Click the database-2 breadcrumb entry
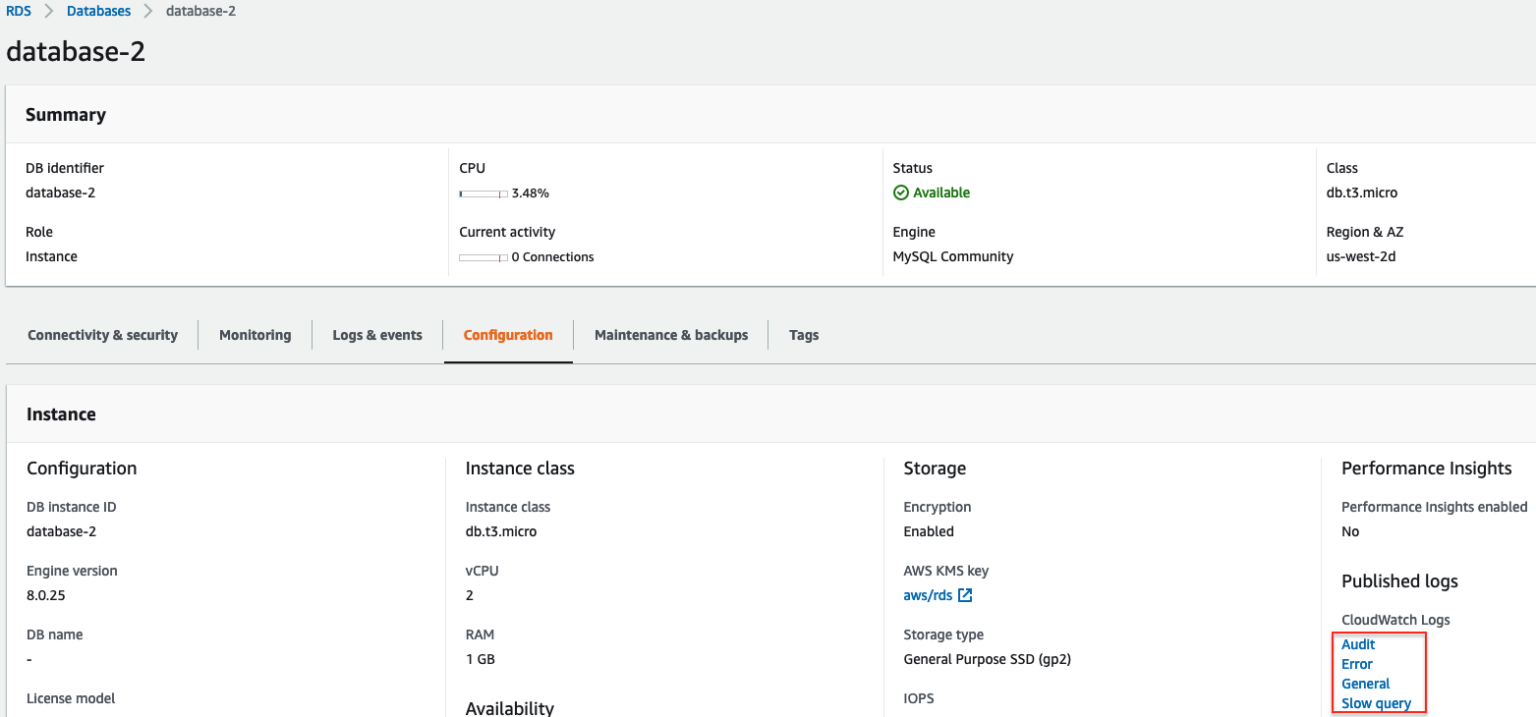Screen dimensions: 1536x717 [x=199, y=11]
